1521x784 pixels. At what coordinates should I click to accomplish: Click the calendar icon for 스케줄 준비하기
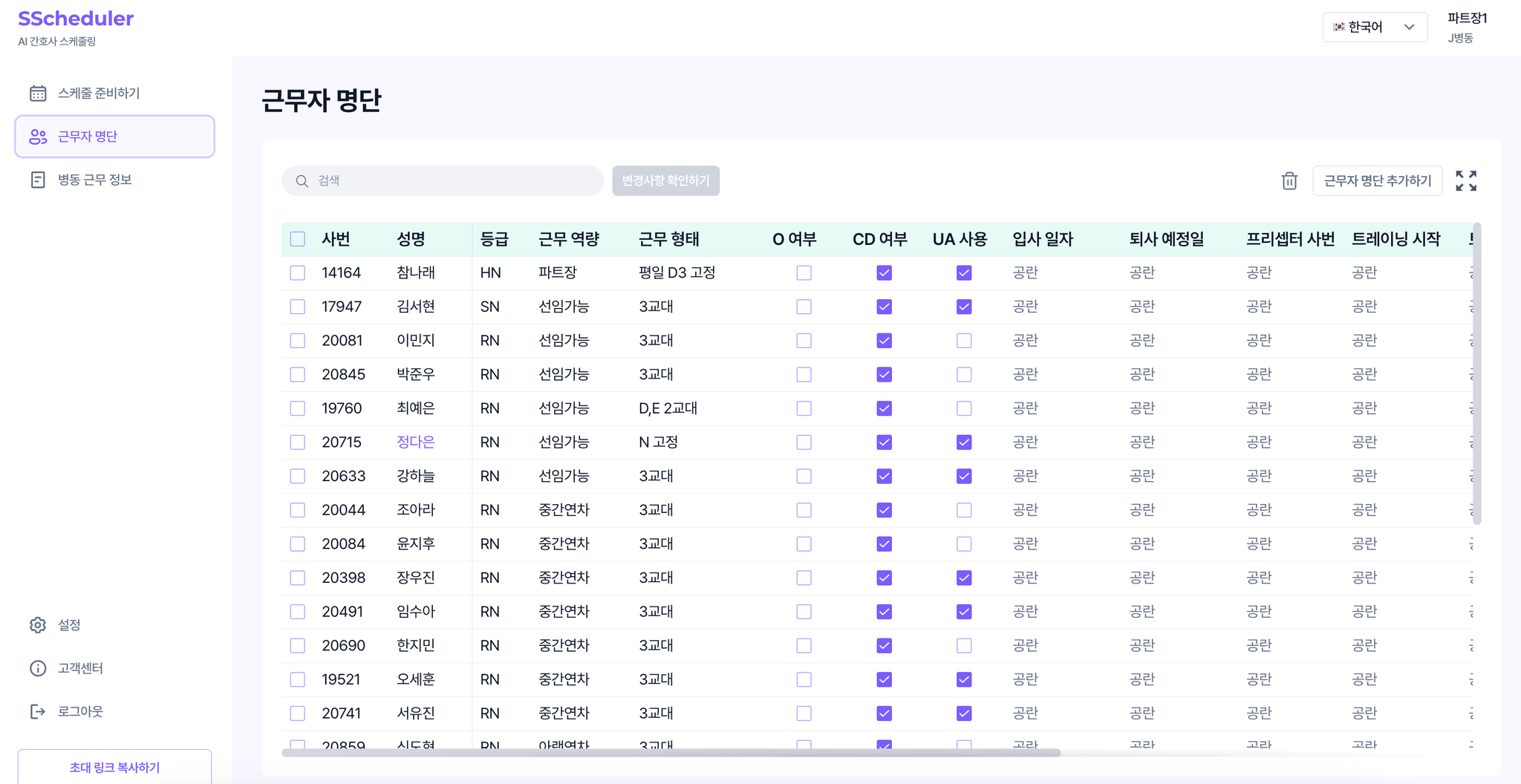[x=38, y=94]
